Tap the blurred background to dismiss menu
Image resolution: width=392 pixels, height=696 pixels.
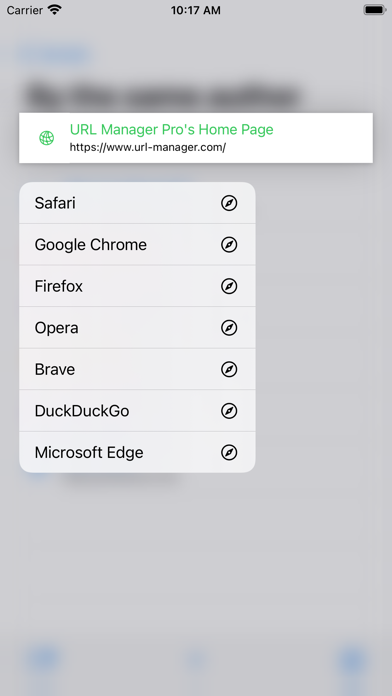click(320, 555)
